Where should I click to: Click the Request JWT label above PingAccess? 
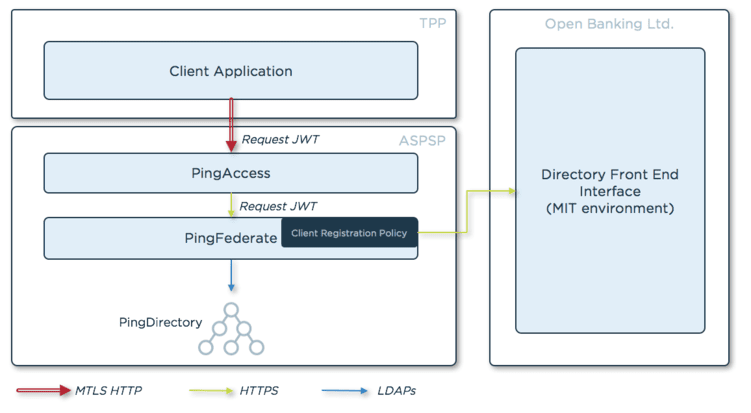[280, 139]
